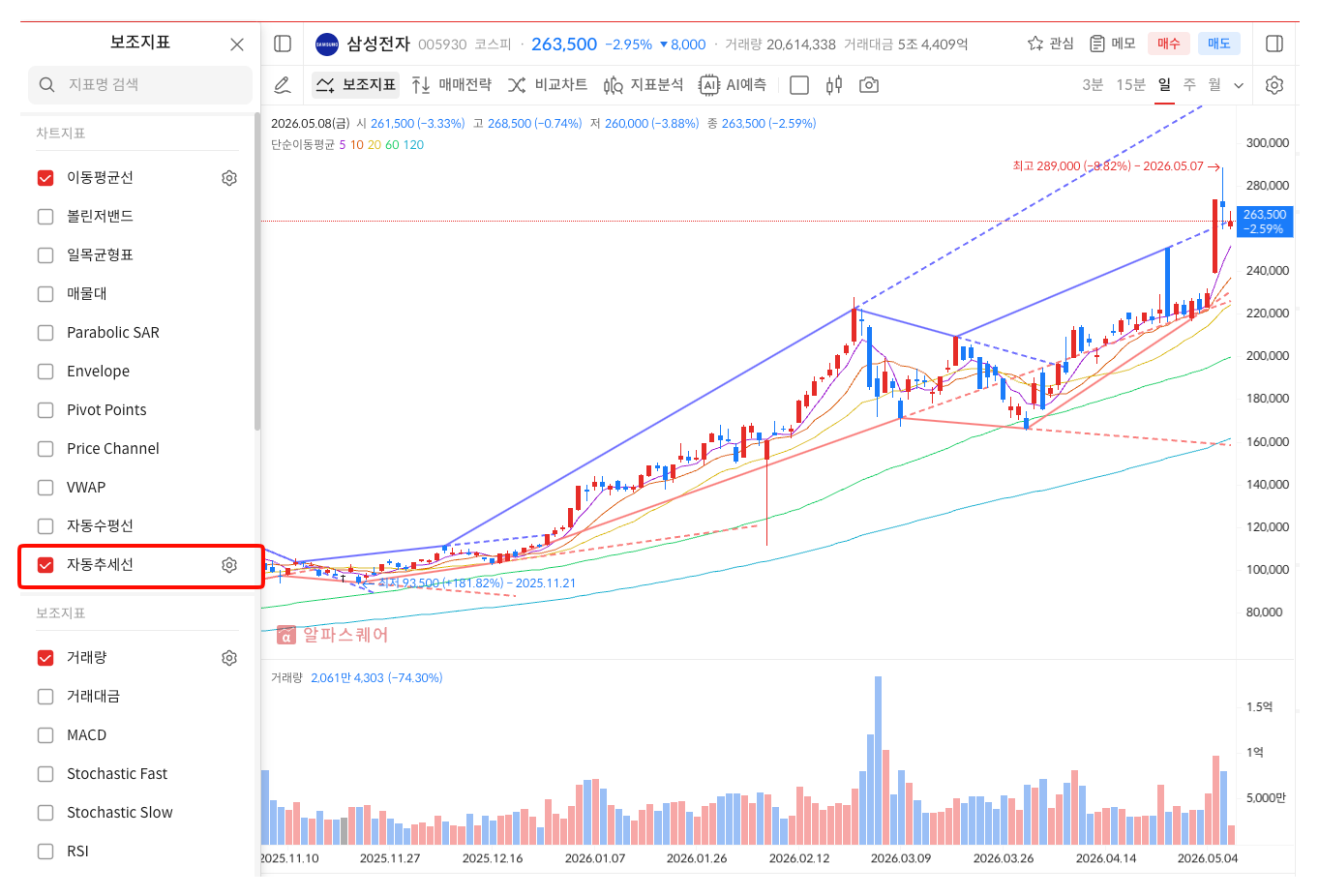The height and width of the screenshot is (896, 1319).
Task: Click the square layout icon in the toolbar
Action: [799, 85]
